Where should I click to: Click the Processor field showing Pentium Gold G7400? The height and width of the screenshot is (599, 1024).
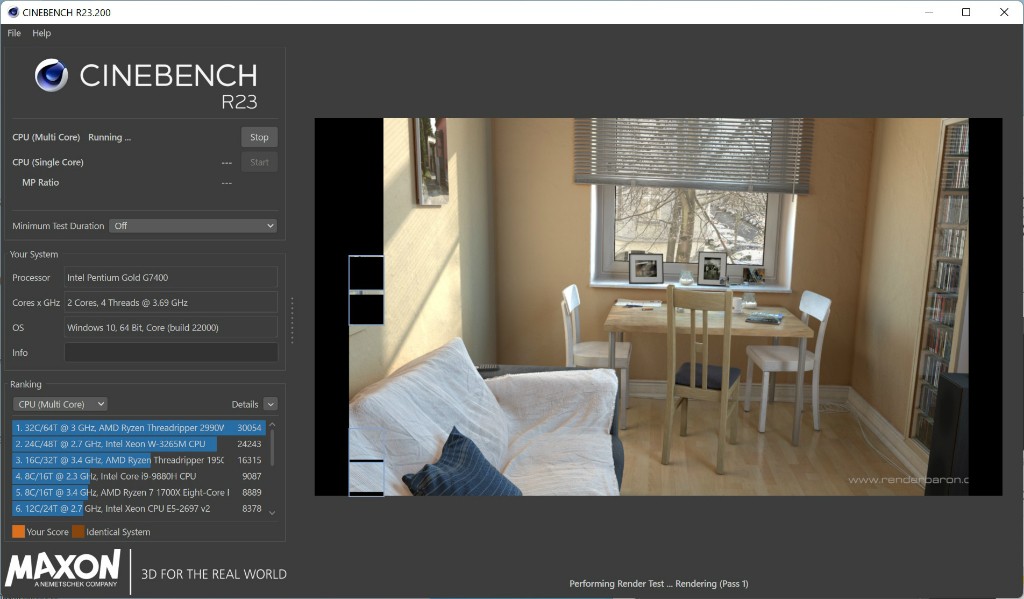pos(170,278)
